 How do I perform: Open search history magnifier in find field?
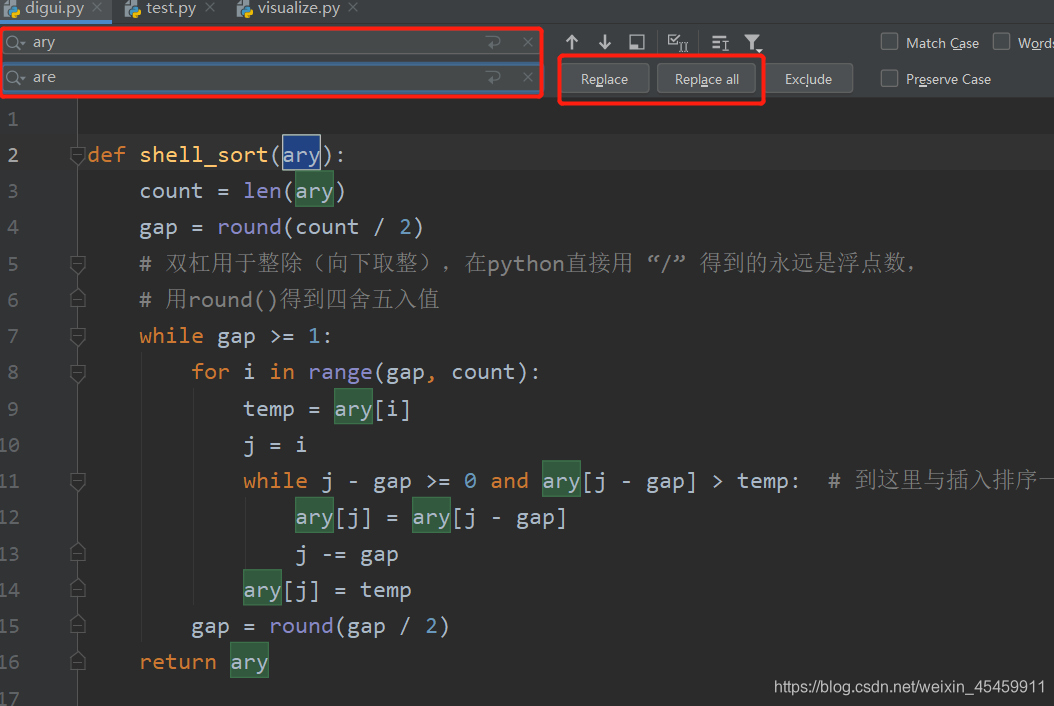coord(15,43)
